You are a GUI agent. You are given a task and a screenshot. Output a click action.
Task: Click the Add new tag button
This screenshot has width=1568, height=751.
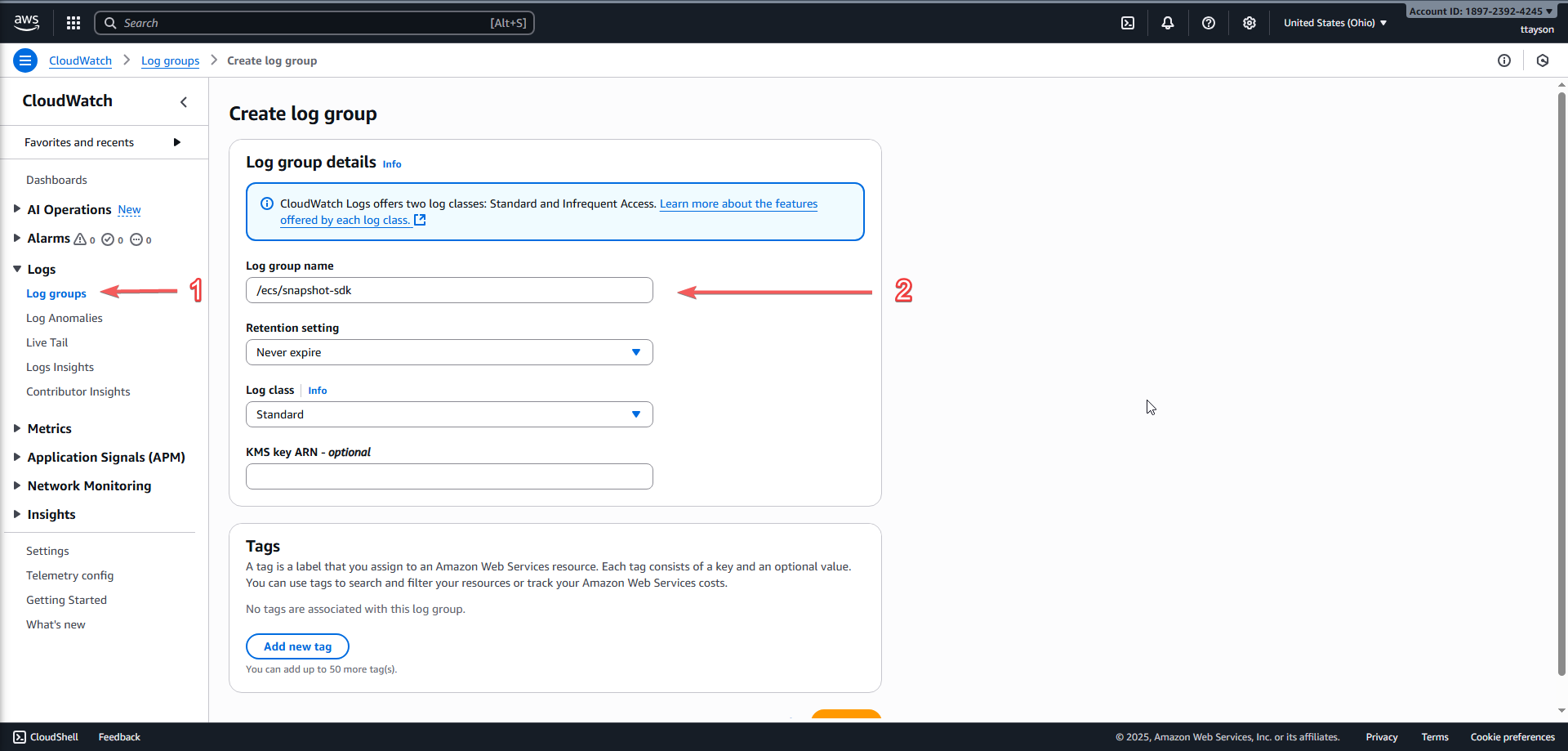coord(297,646)
